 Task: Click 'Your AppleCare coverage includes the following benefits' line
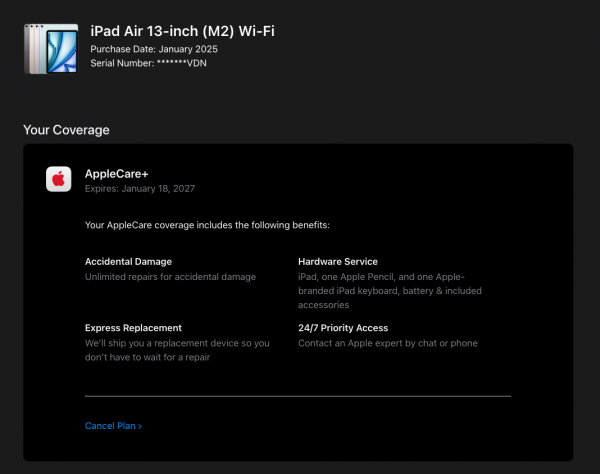tap(207, 225)
